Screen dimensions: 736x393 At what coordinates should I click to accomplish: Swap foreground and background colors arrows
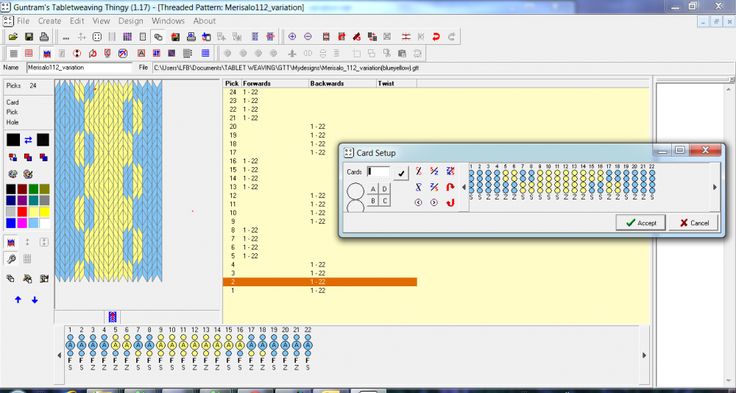coord(28,140)
